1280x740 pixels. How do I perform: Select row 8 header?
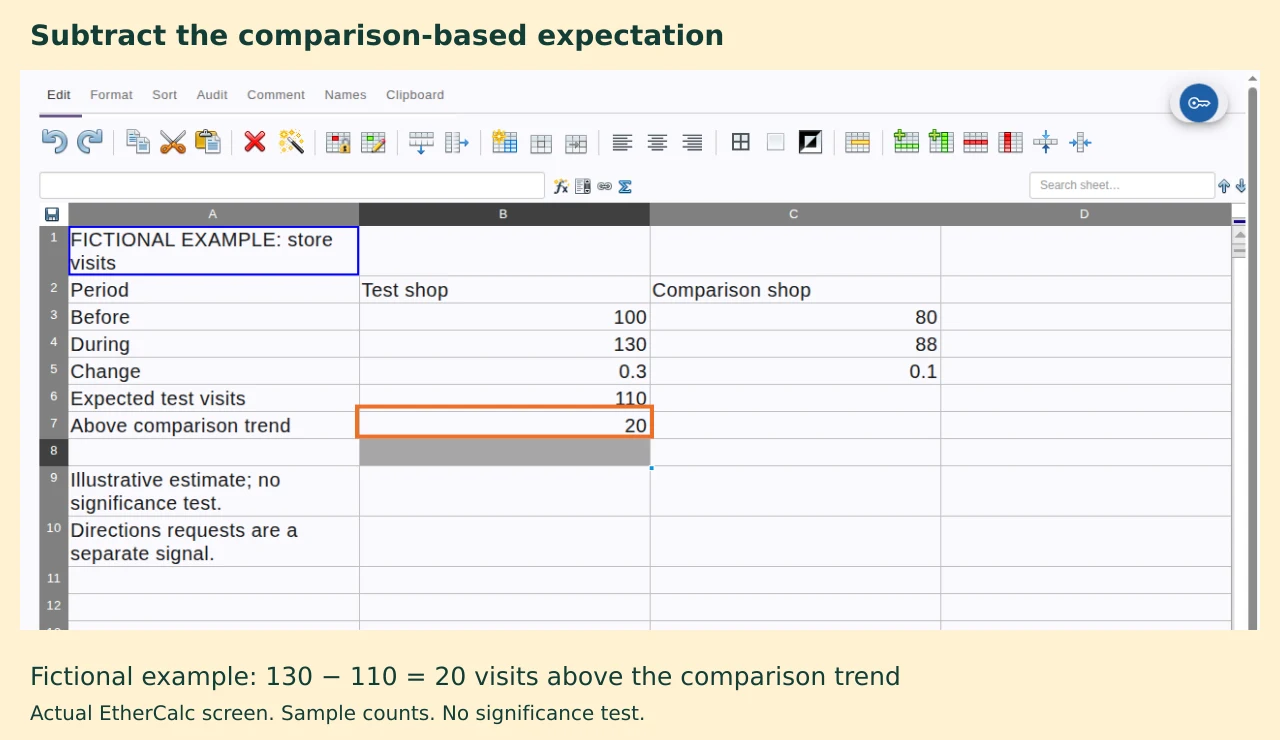pos(54,452)
